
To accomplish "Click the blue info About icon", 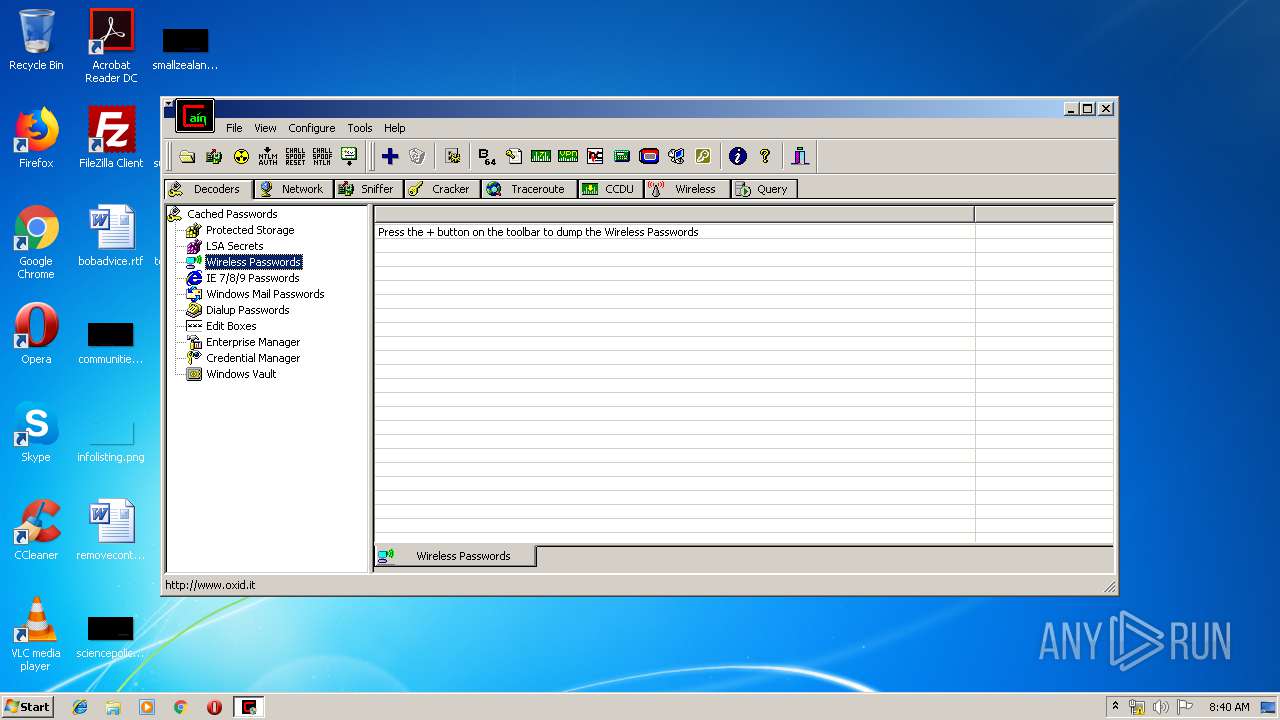I will coord(738,156).
